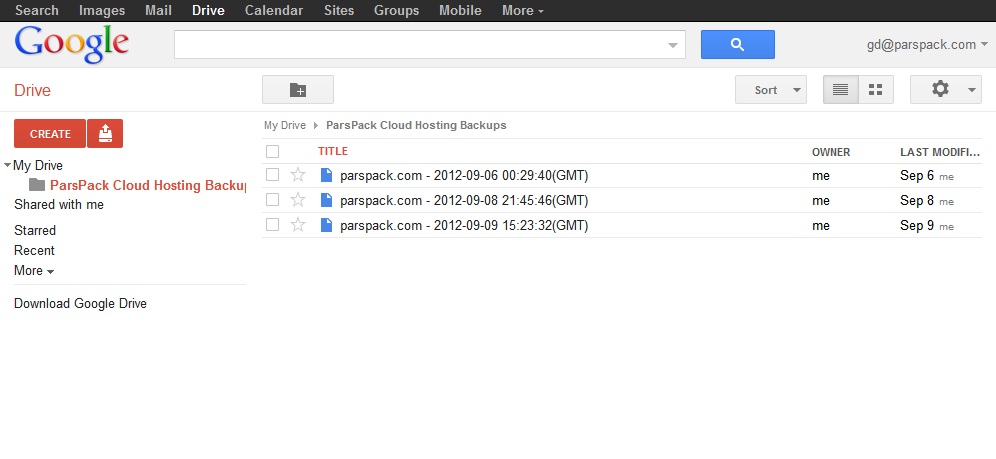Viewport: 996px width, 459px height.
Task: Open Calendar in top navigation bar
Action: coord(274,10)
